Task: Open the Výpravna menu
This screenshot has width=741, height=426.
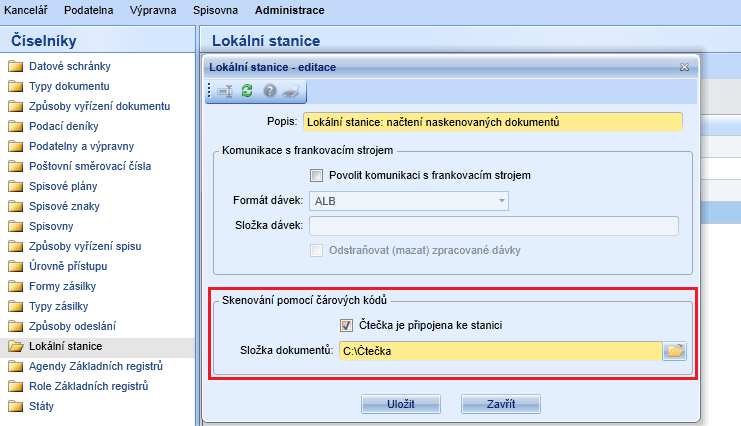Action: [153, 10]
